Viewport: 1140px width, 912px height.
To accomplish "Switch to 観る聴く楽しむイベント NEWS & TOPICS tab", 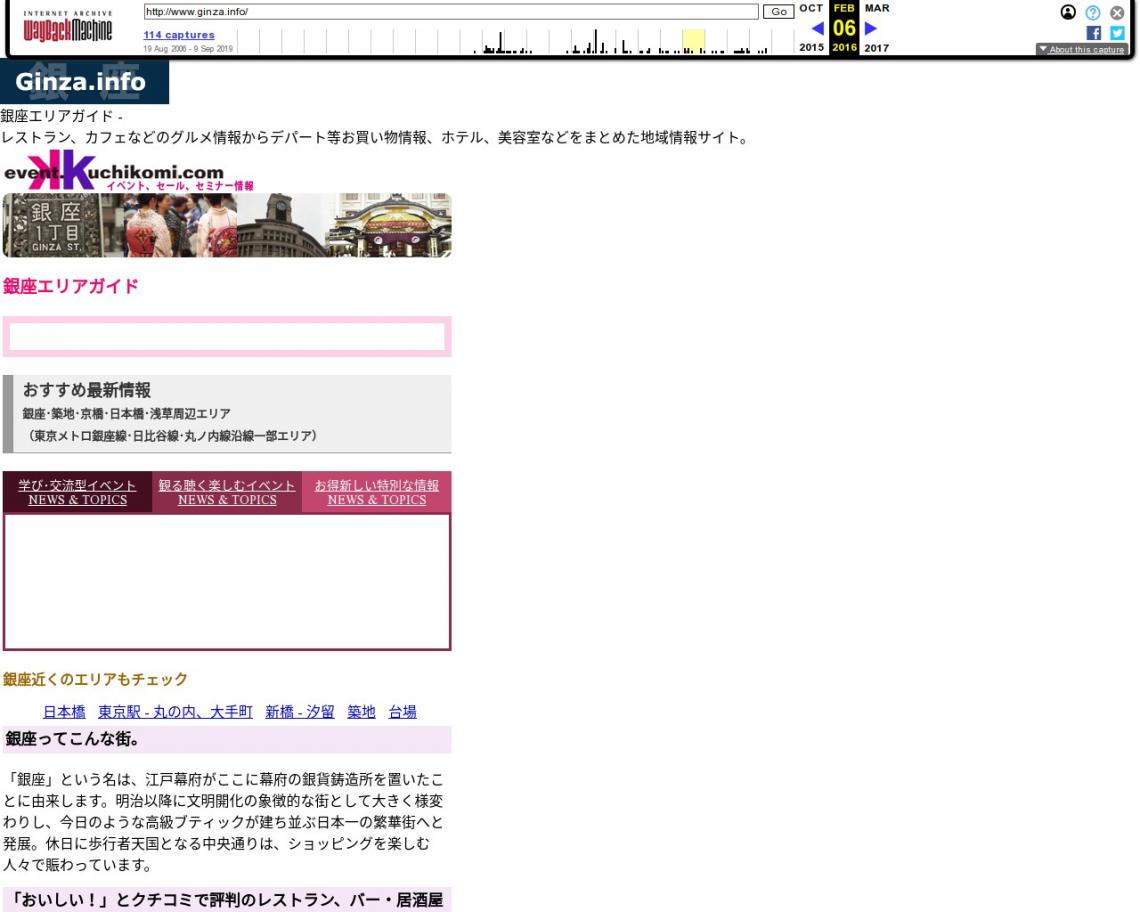I will [227, 492].
